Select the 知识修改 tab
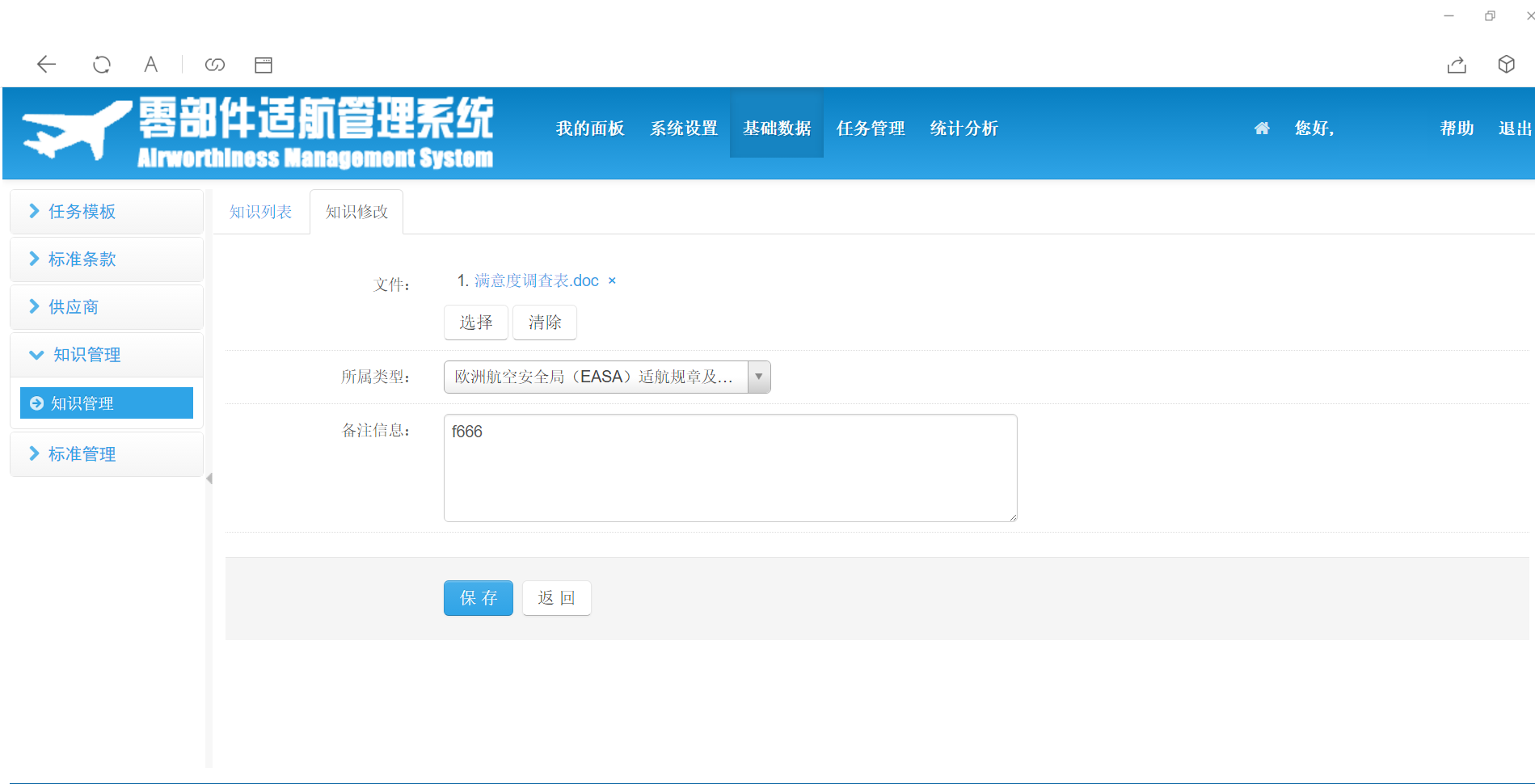The width and height of the screenshot is (1535, 784). pyautogui.click(x=356, y=212)
